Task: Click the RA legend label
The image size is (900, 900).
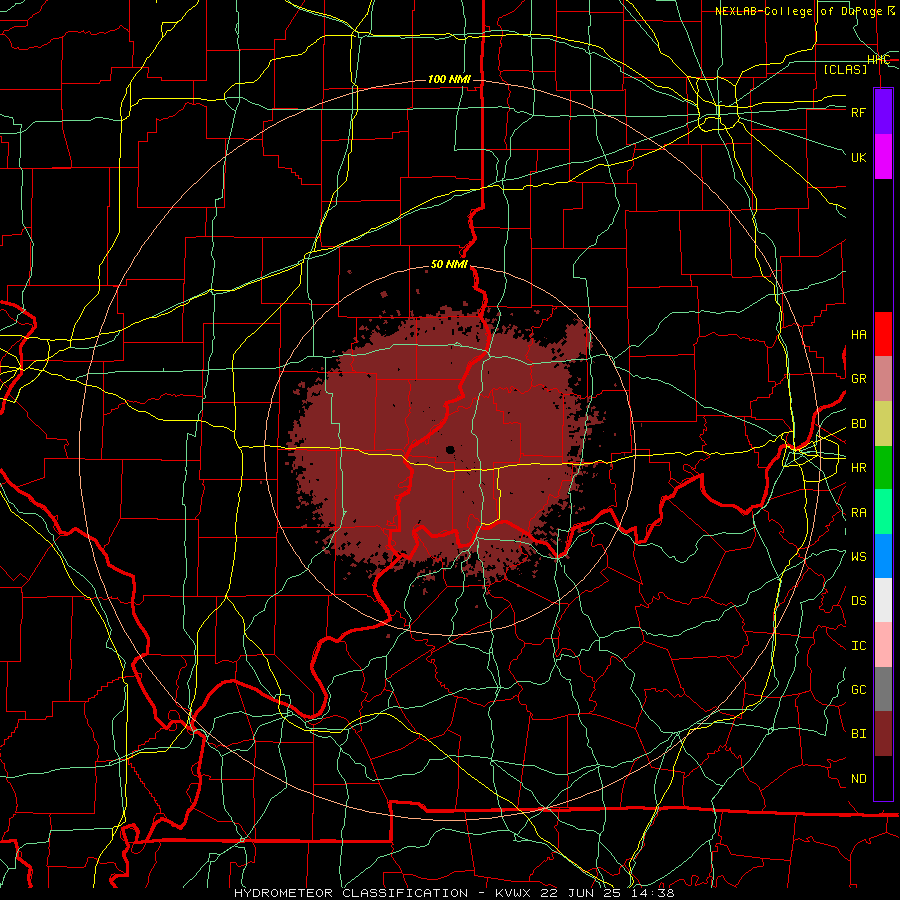Action: point(858,512)
